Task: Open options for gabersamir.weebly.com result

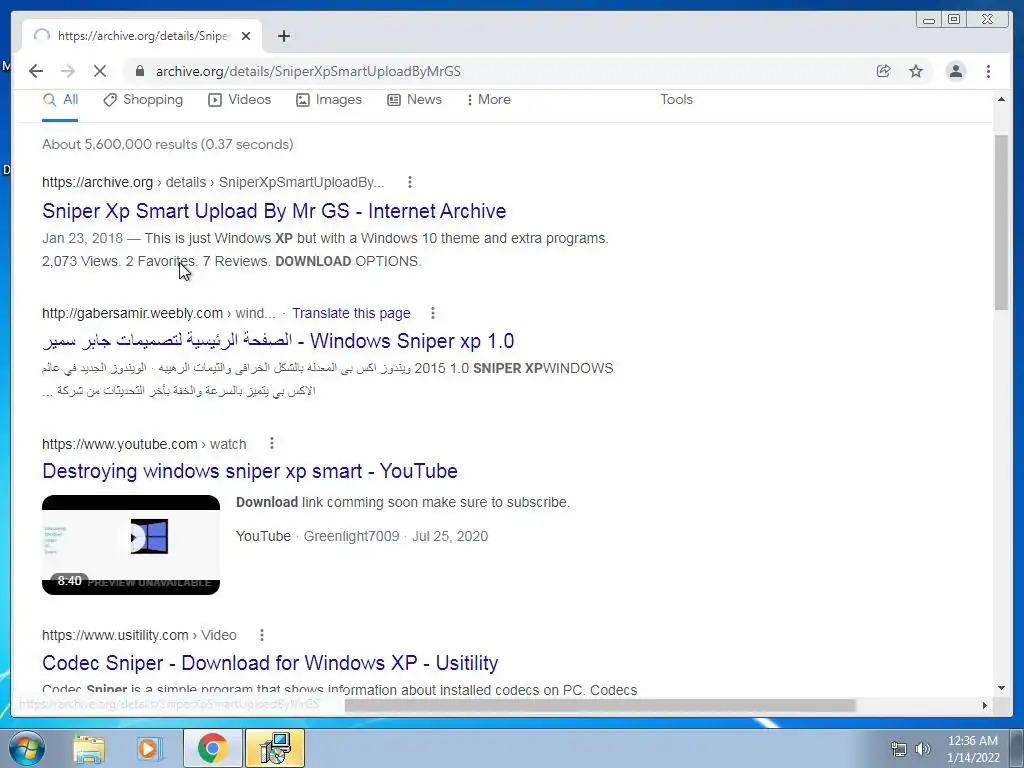Action: pos(432,313)
